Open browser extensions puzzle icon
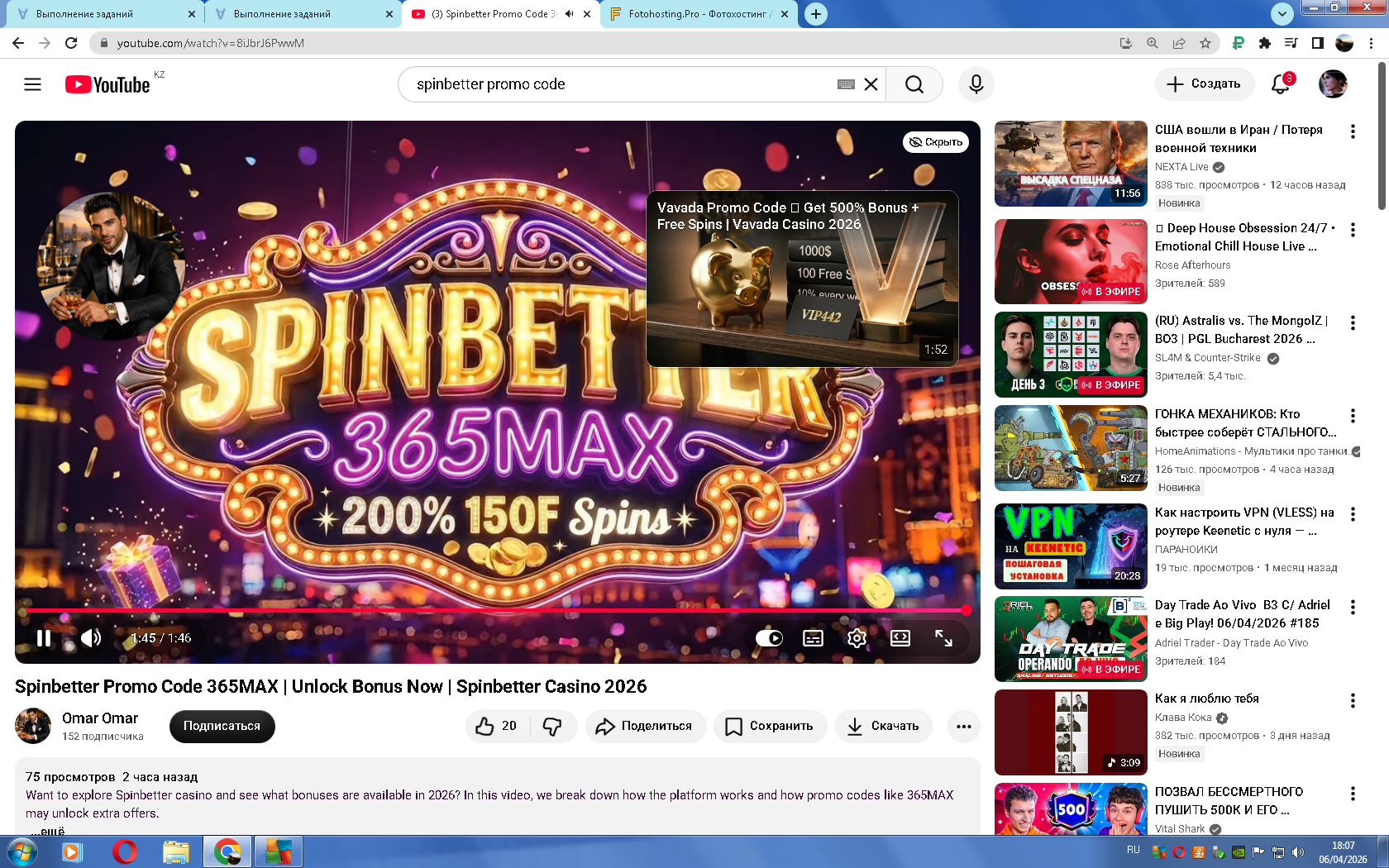Screen dimensions: 1389x868 click(1264, 43)
